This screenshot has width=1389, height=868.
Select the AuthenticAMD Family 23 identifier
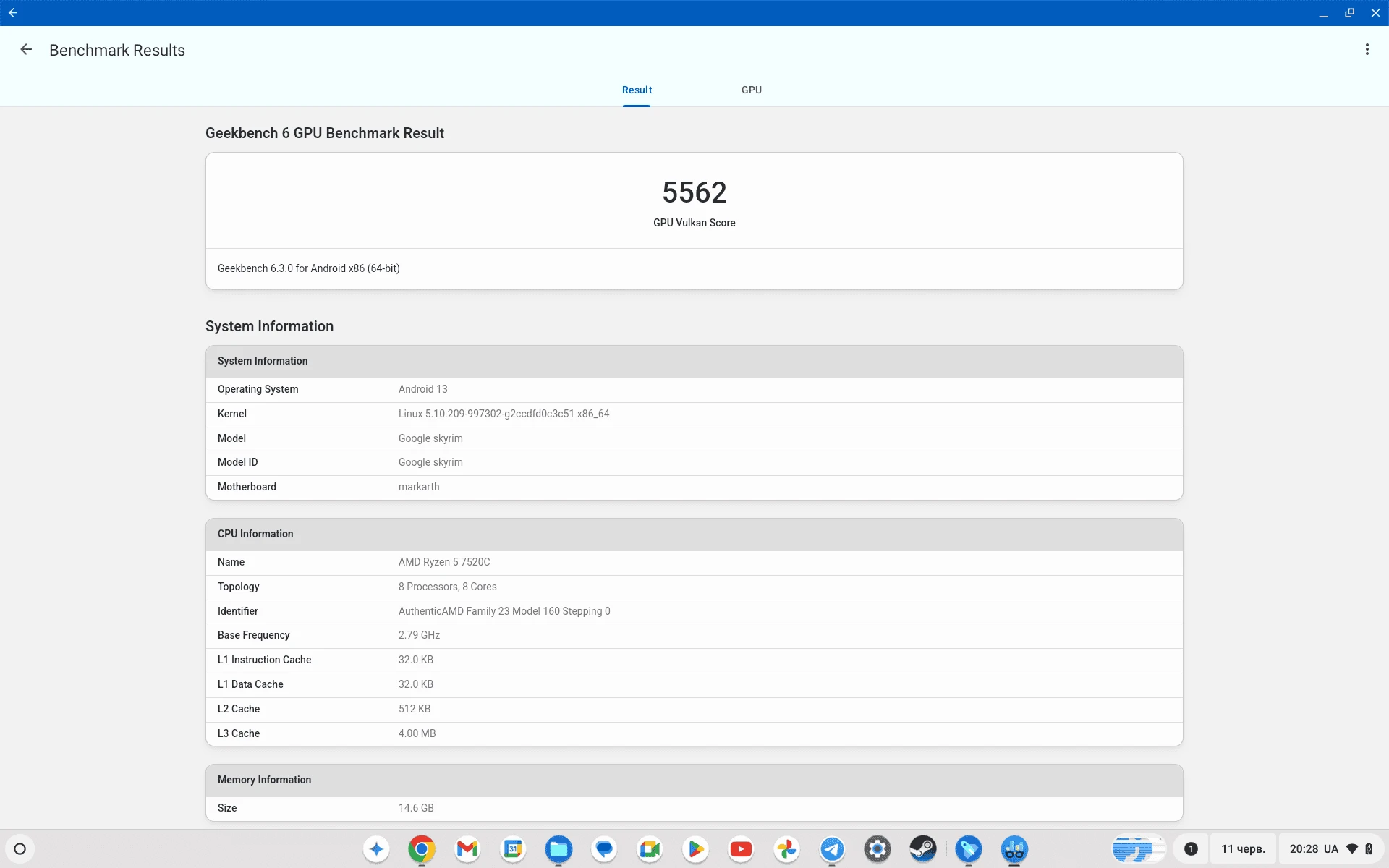point(504,611)
